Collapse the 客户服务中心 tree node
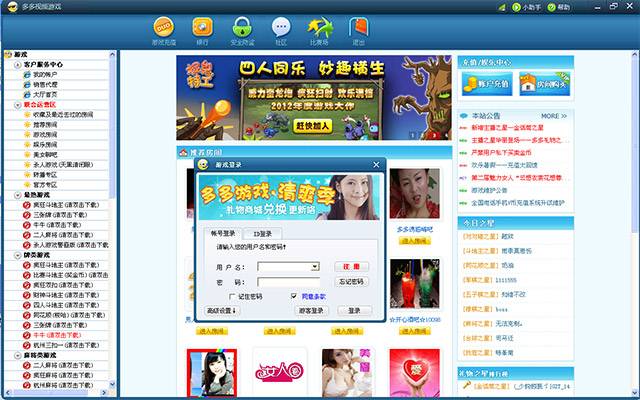Image resolution: width=640 pixels, height=400 pixels. tap(18, 65)
